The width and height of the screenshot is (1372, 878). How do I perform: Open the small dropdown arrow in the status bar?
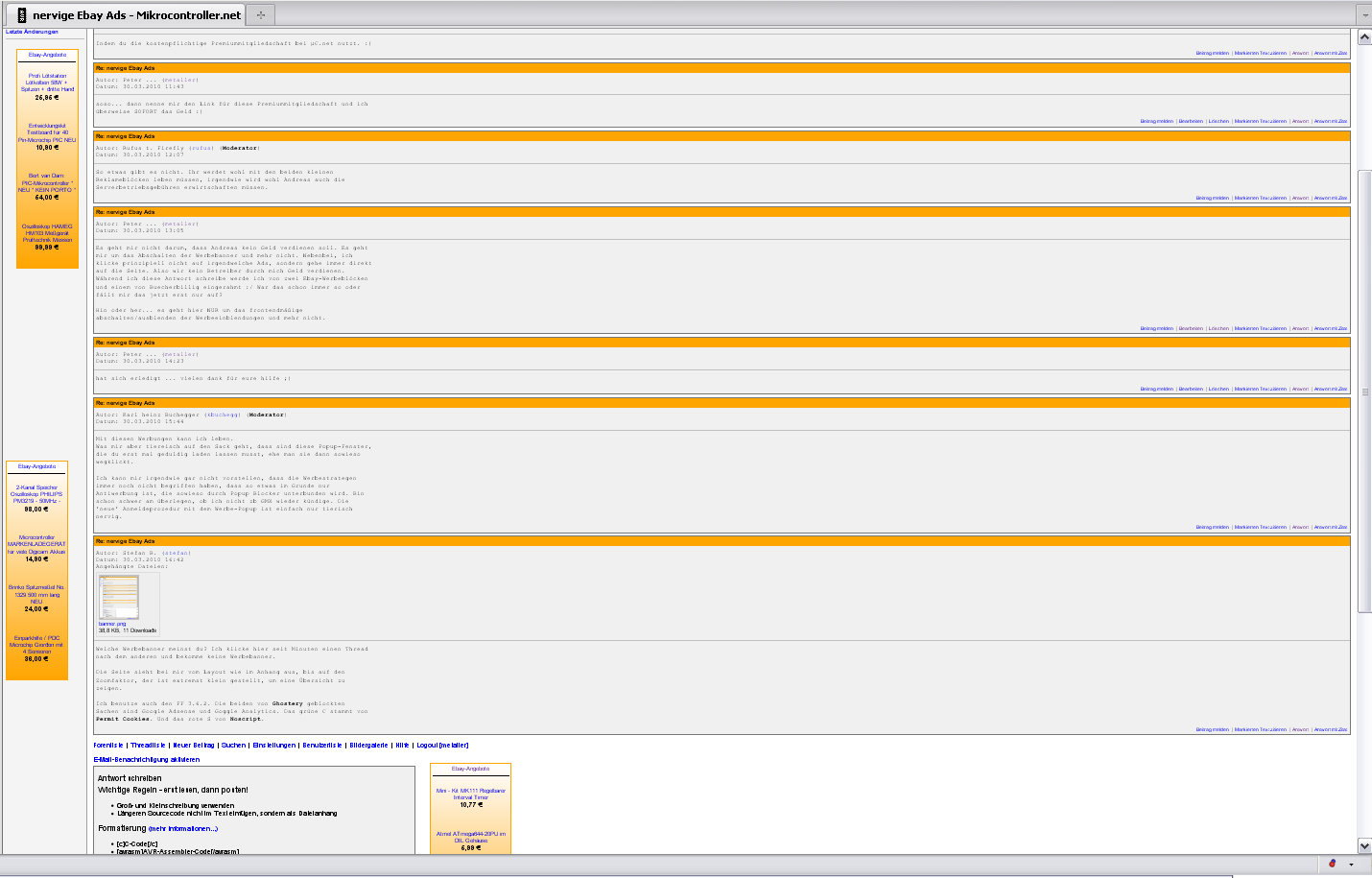(x=1351, y=865)
